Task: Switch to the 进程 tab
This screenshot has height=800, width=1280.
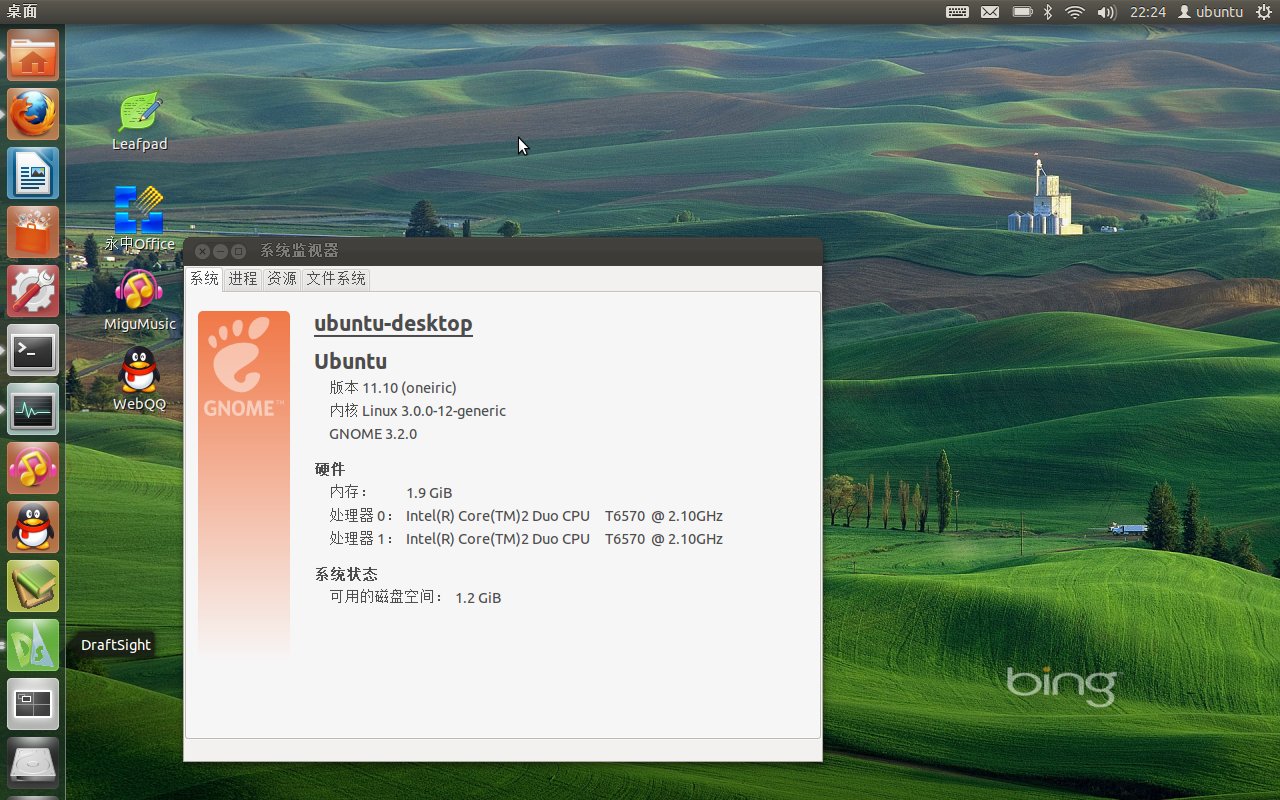Action: (x=243, y=279)
